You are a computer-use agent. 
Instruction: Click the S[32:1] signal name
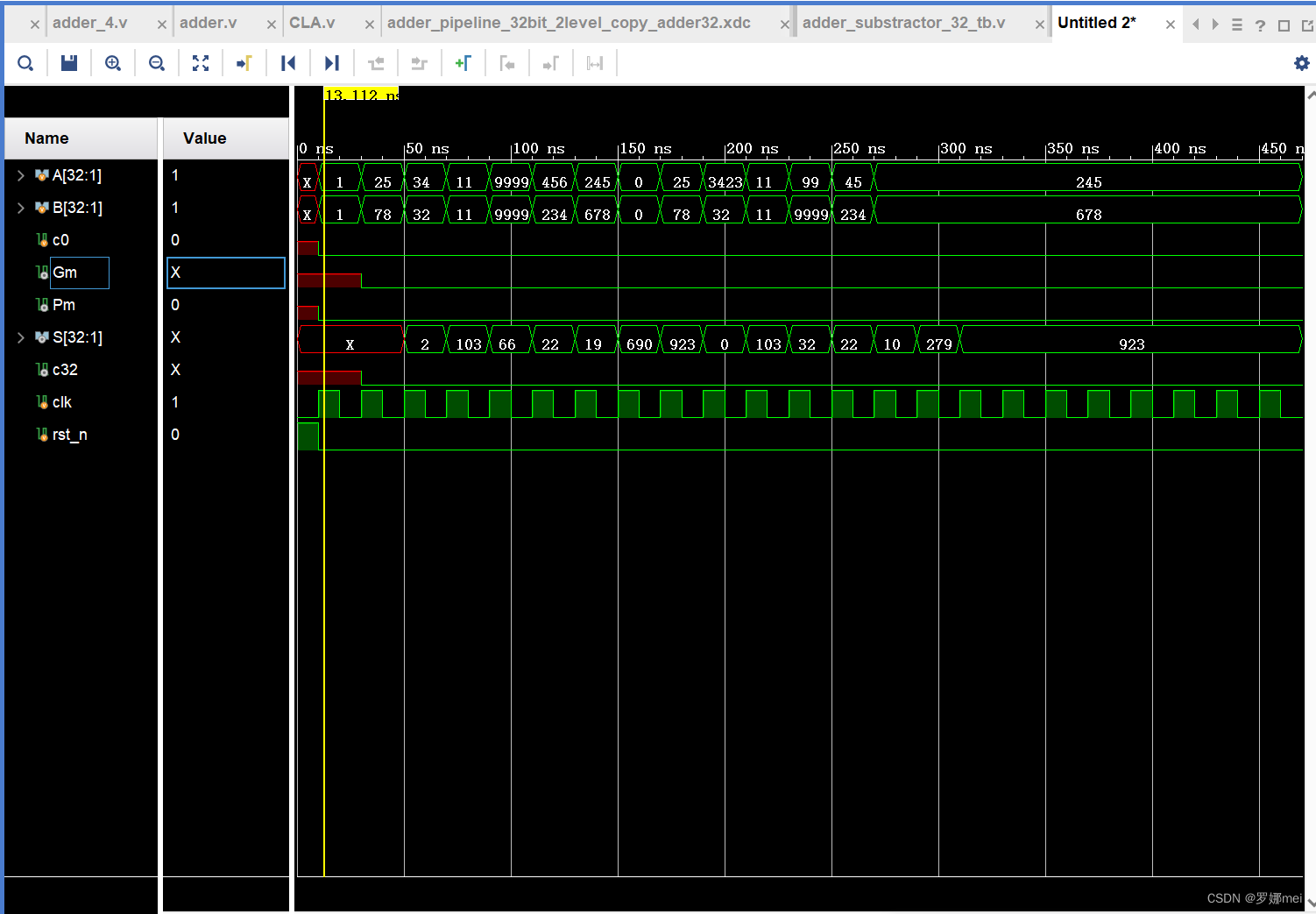tap(77, 337)
